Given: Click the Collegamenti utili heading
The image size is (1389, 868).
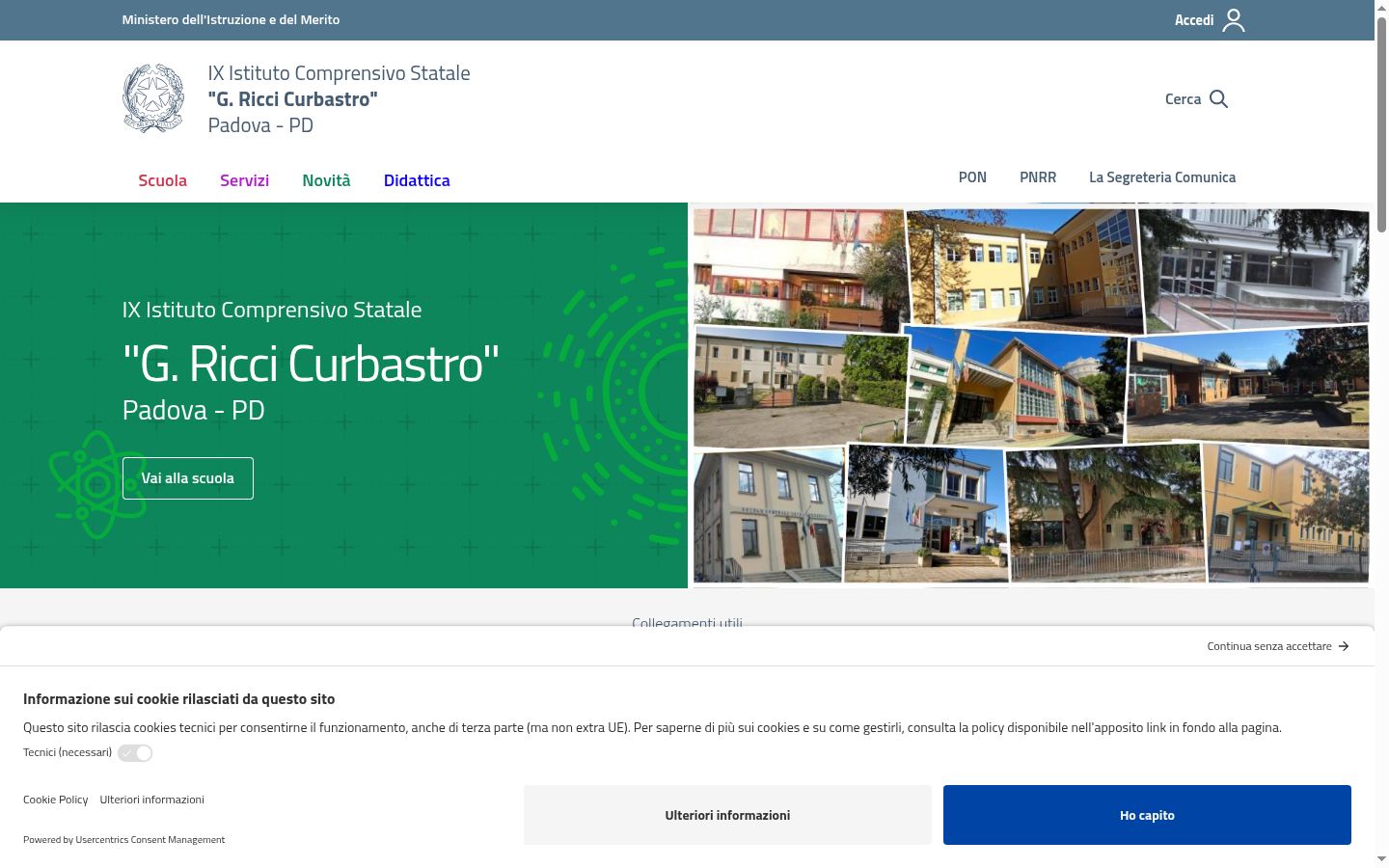Looking at the screenshot, I should (687, 622).
